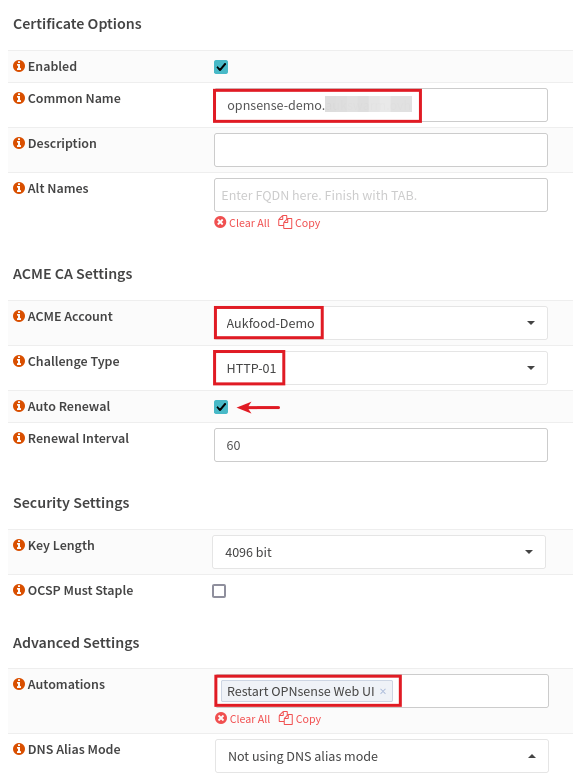
Task: Open the ACME Account help icon
Action: [x=19, y=316]
